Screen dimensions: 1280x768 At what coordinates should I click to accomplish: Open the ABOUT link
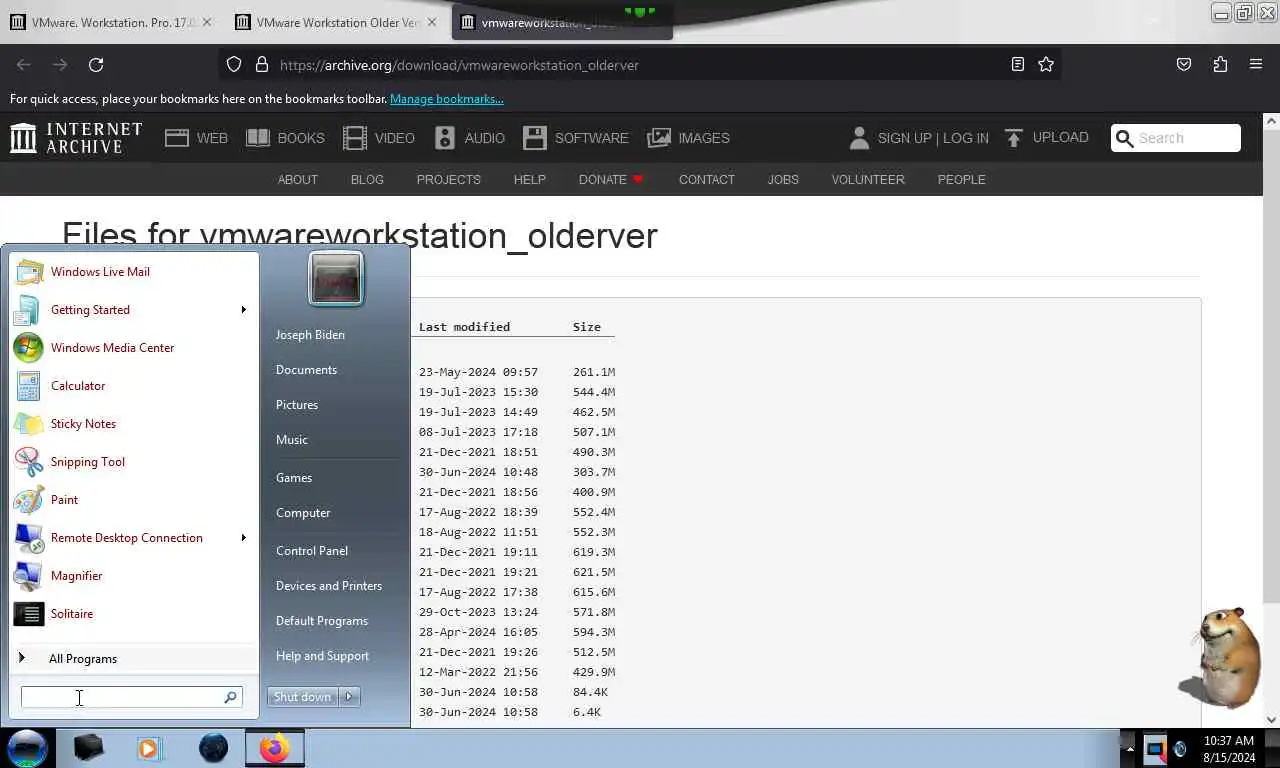point(298,180)
